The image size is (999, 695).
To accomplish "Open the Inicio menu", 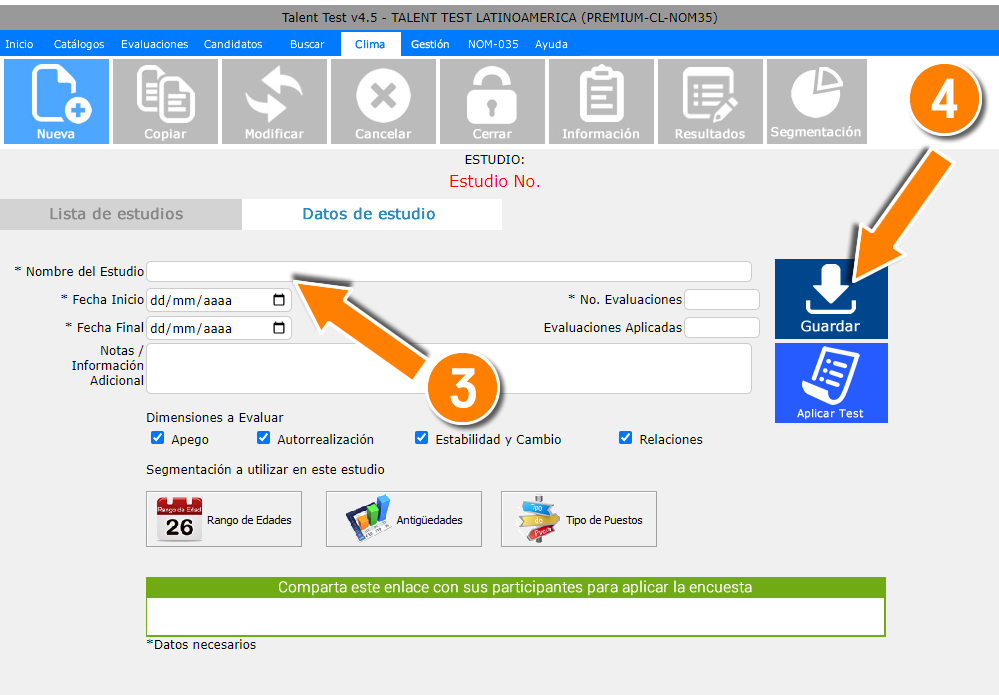I will (x=19, y=44).
